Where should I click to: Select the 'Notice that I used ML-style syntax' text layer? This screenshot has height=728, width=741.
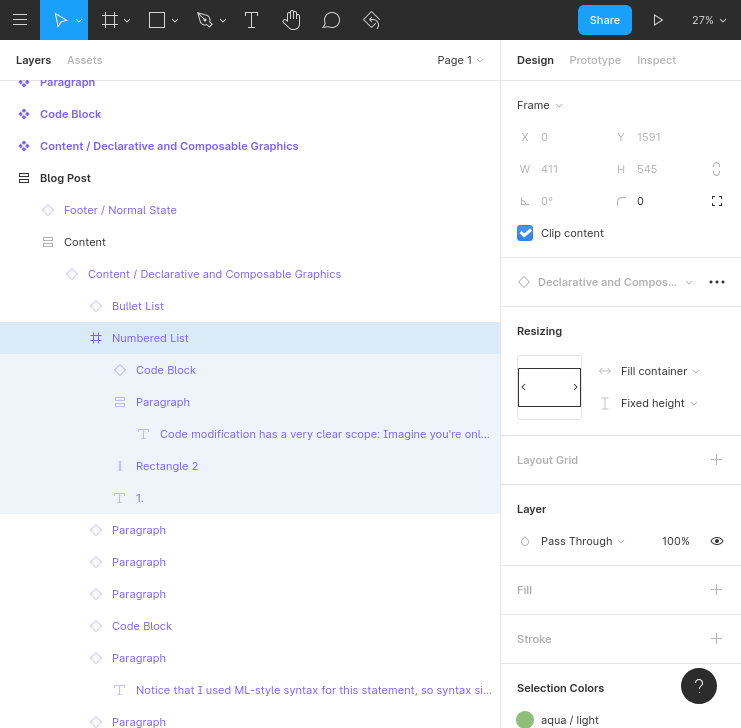tap(250, 690)
